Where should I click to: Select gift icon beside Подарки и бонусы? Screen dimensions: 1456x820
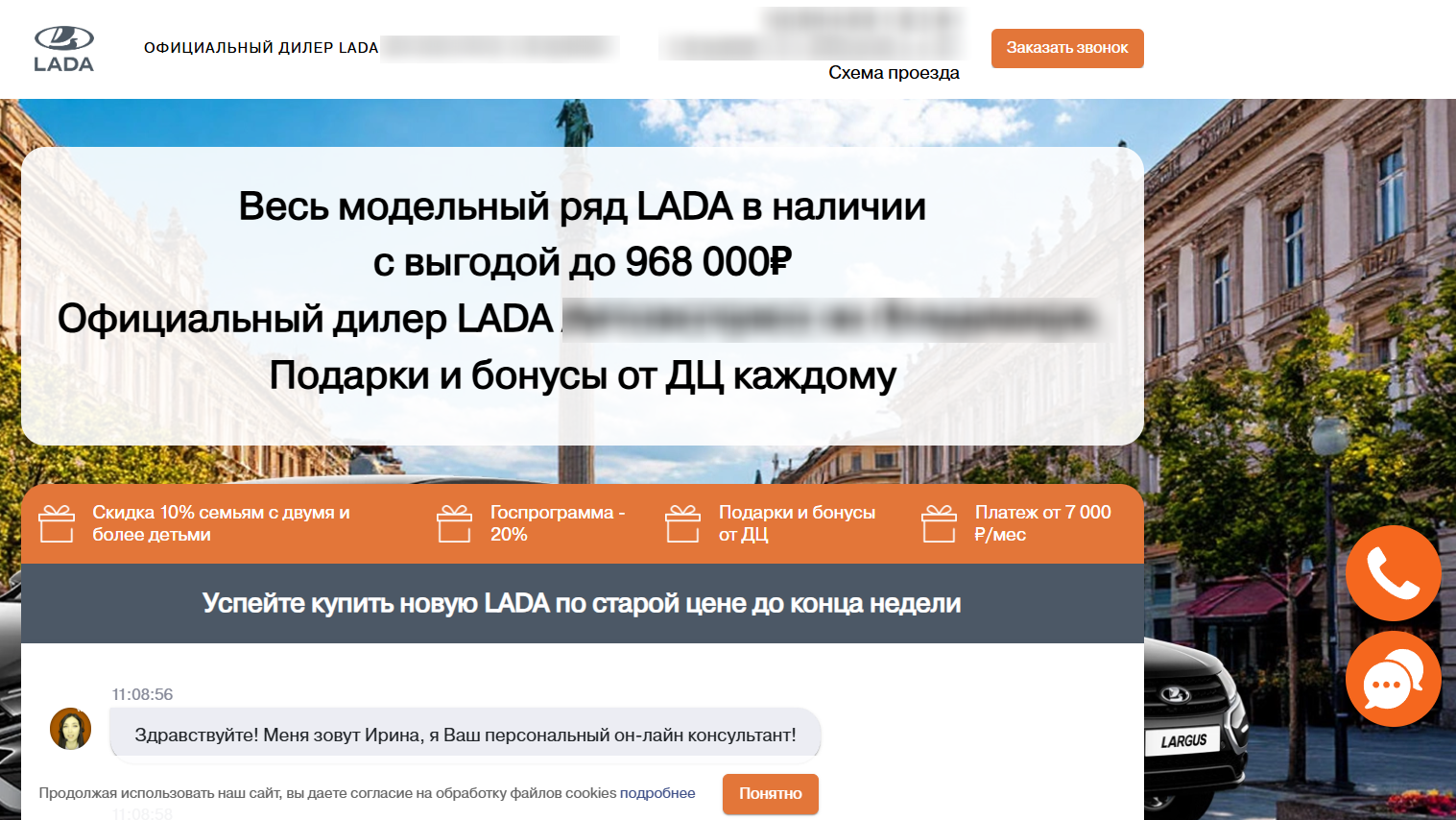[682, 524]
